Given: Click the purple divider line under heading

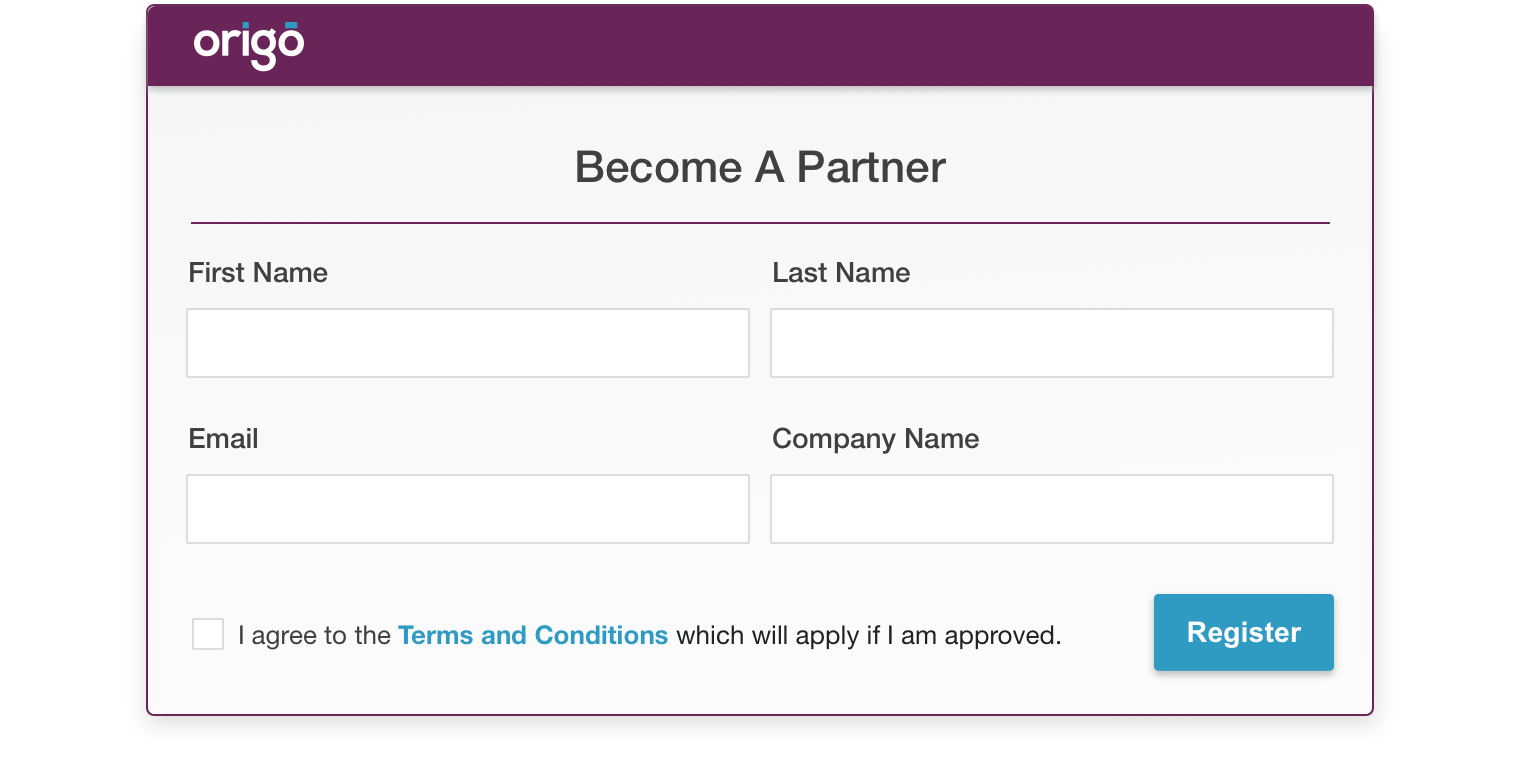Looking at the screenshot, I should 760,222.
